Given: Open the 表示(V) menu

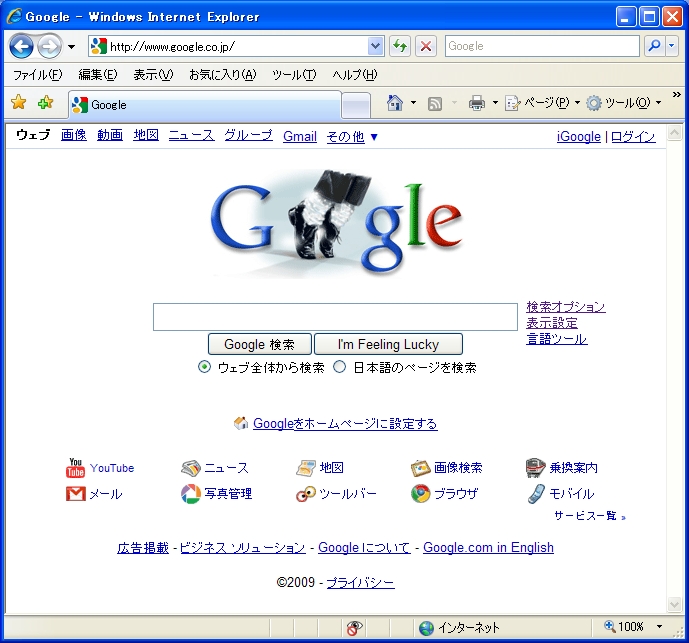Looking at the screenshot, I should 153,75.
